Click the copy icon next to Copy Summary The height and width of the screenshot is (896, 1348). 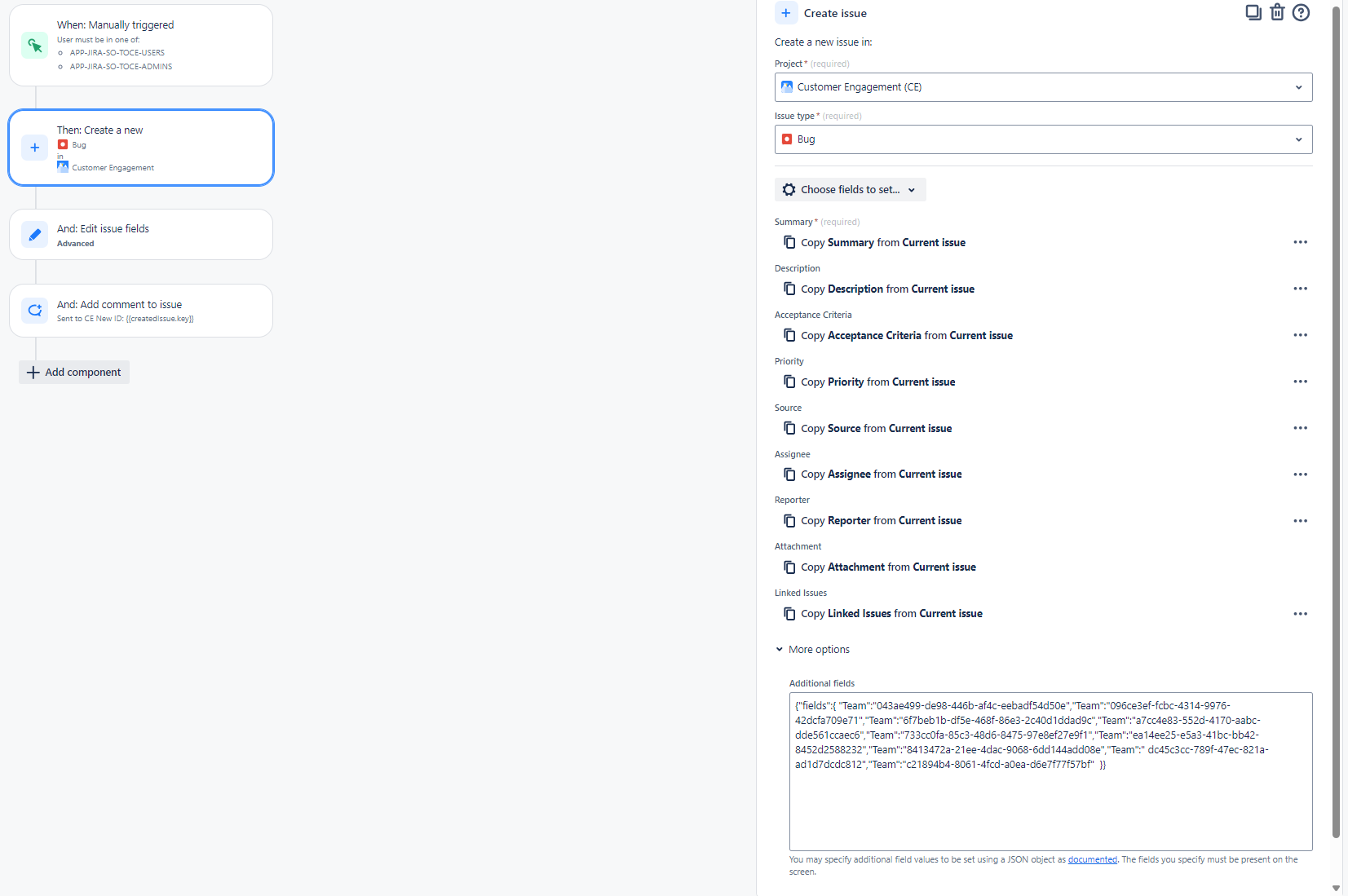point(789,242)
